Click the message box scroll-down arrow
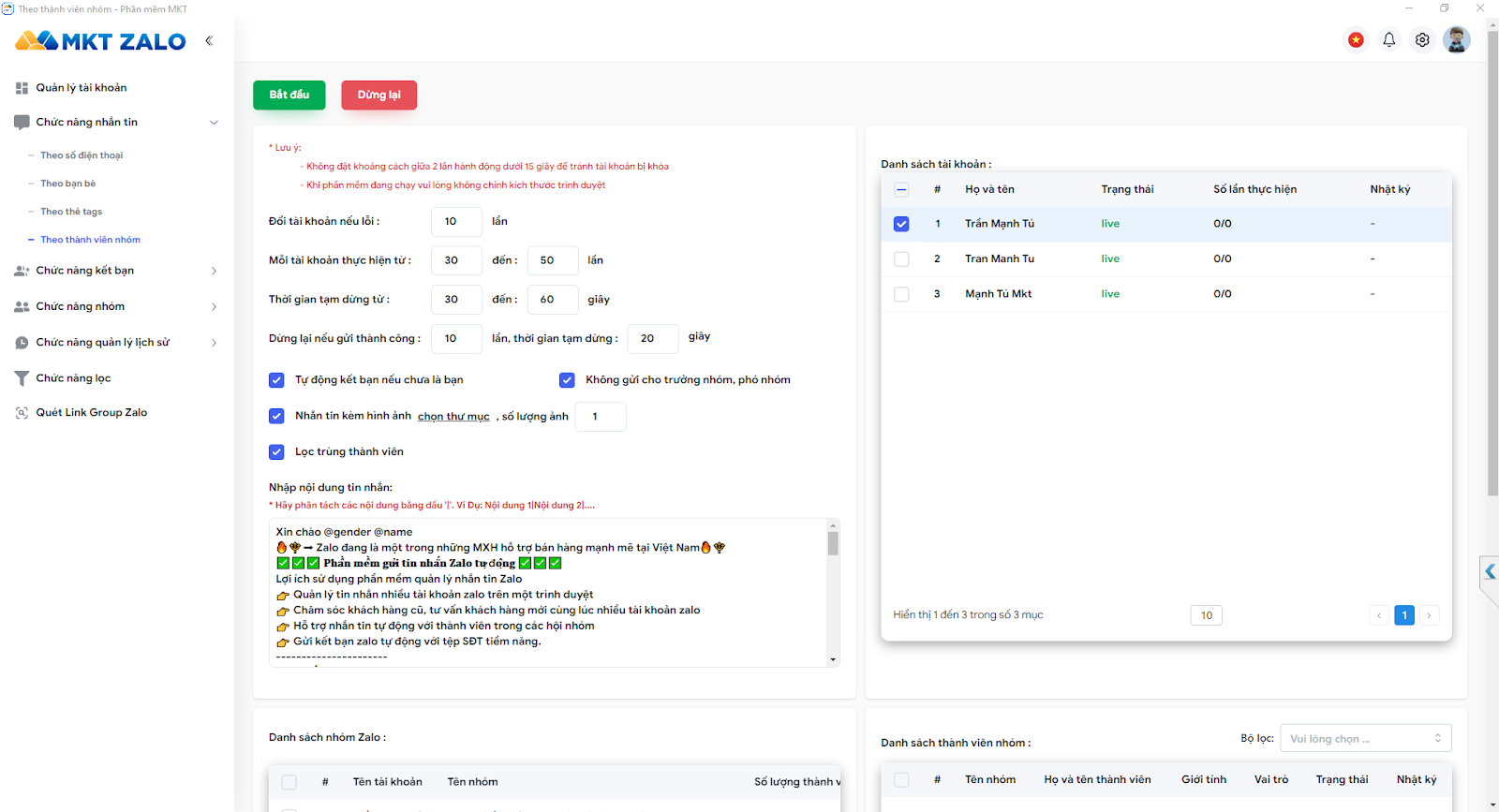1499x812 pixels. (x=833, y=660)
